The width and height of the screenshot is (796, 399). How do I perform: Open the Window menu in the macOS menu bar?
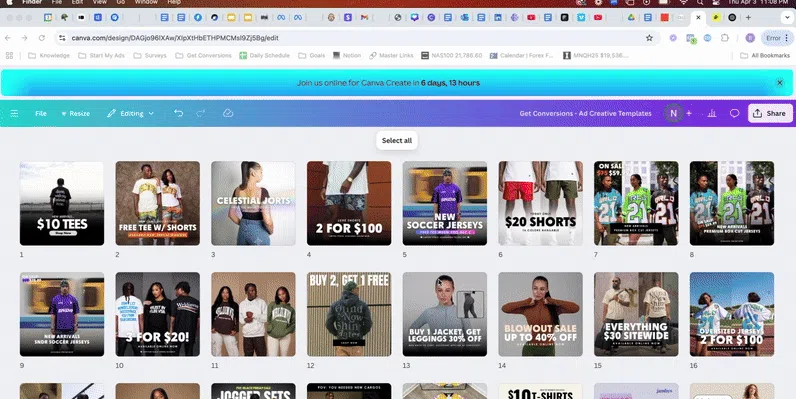[146, 2]
